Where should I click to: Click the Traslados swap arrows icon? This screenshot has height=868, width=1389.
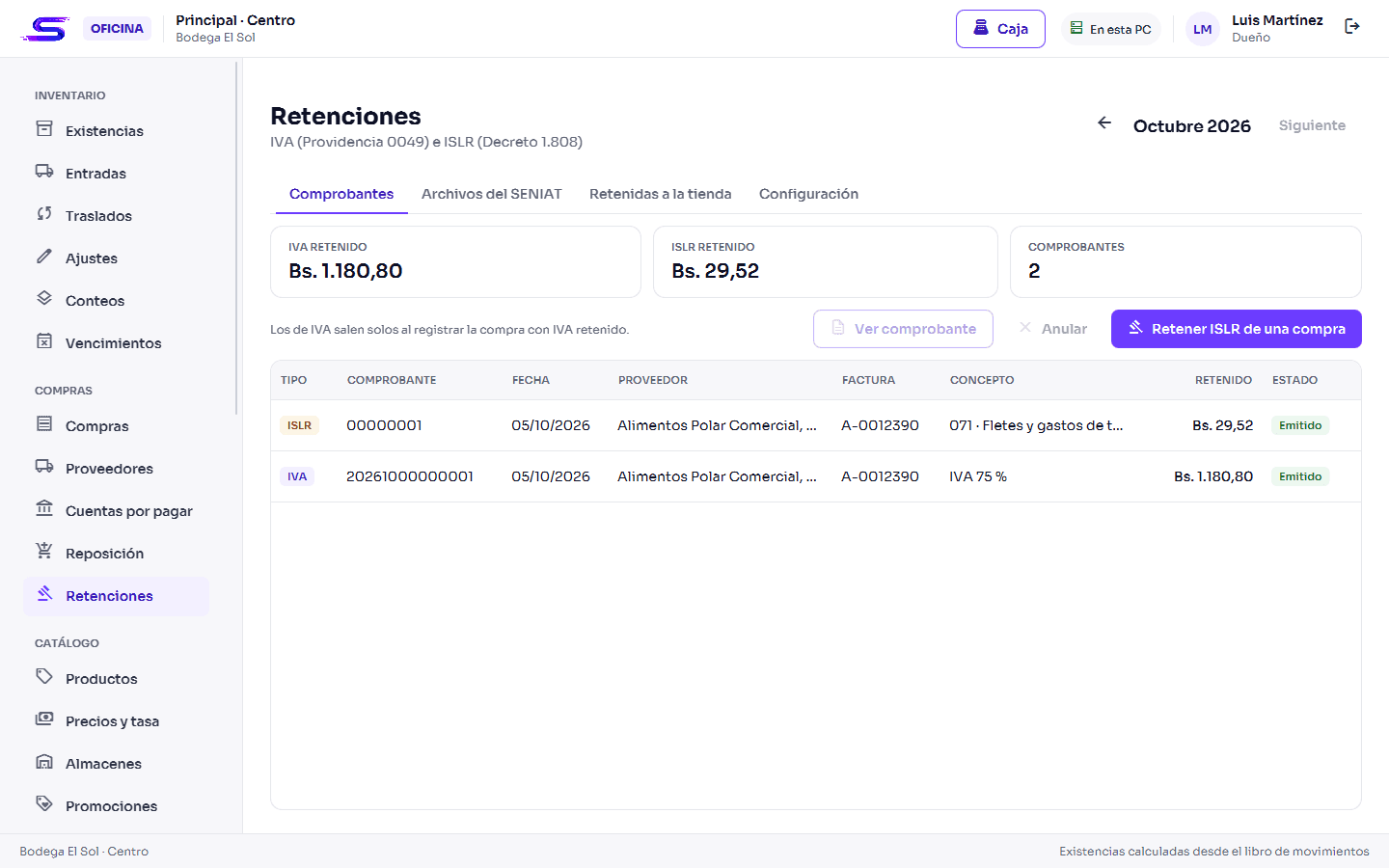[44, 214]
